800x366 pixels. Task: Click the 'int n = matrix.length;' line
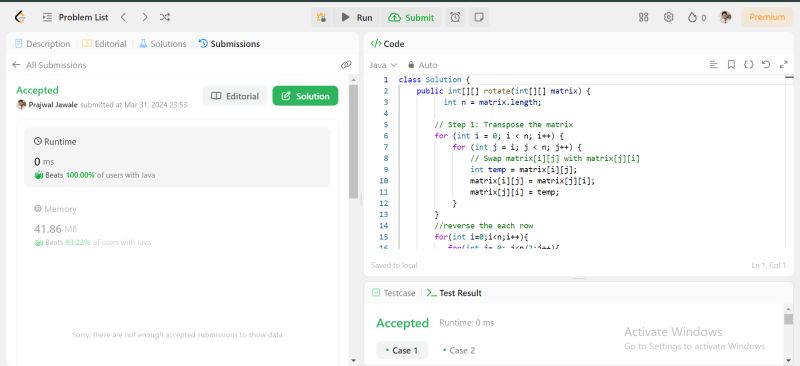[x=492, y=102]
